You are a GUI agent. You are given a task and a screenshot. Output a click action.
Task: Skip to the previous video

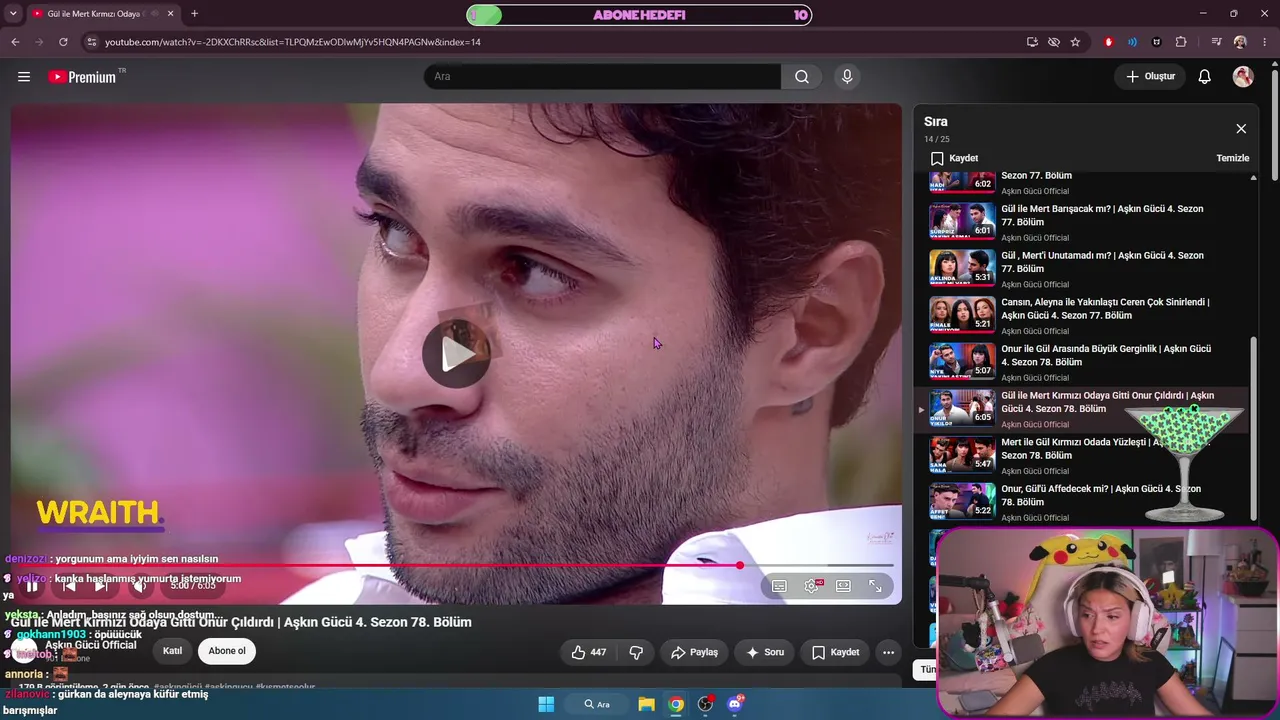69,586
